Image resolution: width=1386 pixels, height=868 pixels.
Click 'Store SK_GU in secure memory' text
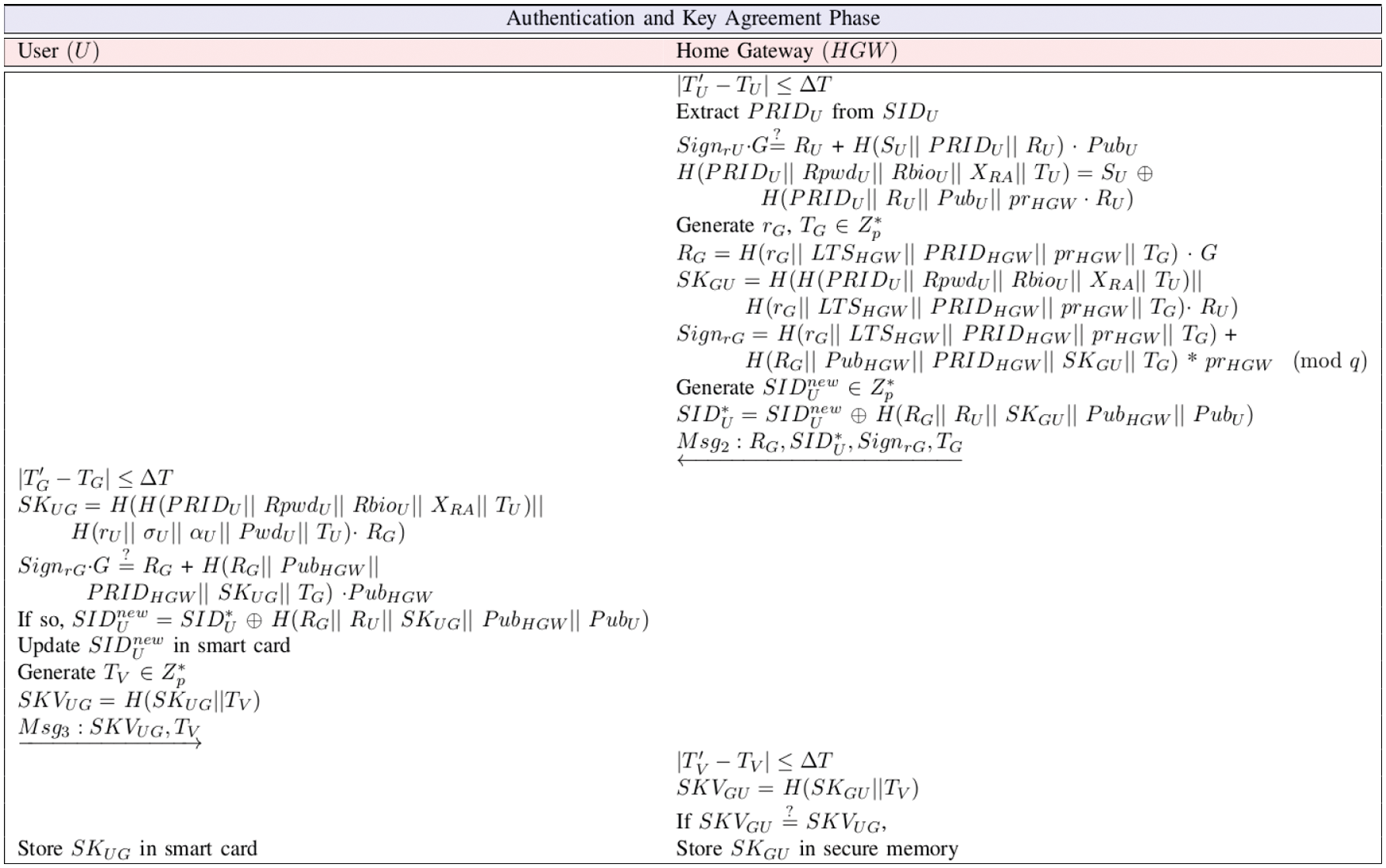pos(817,849)
